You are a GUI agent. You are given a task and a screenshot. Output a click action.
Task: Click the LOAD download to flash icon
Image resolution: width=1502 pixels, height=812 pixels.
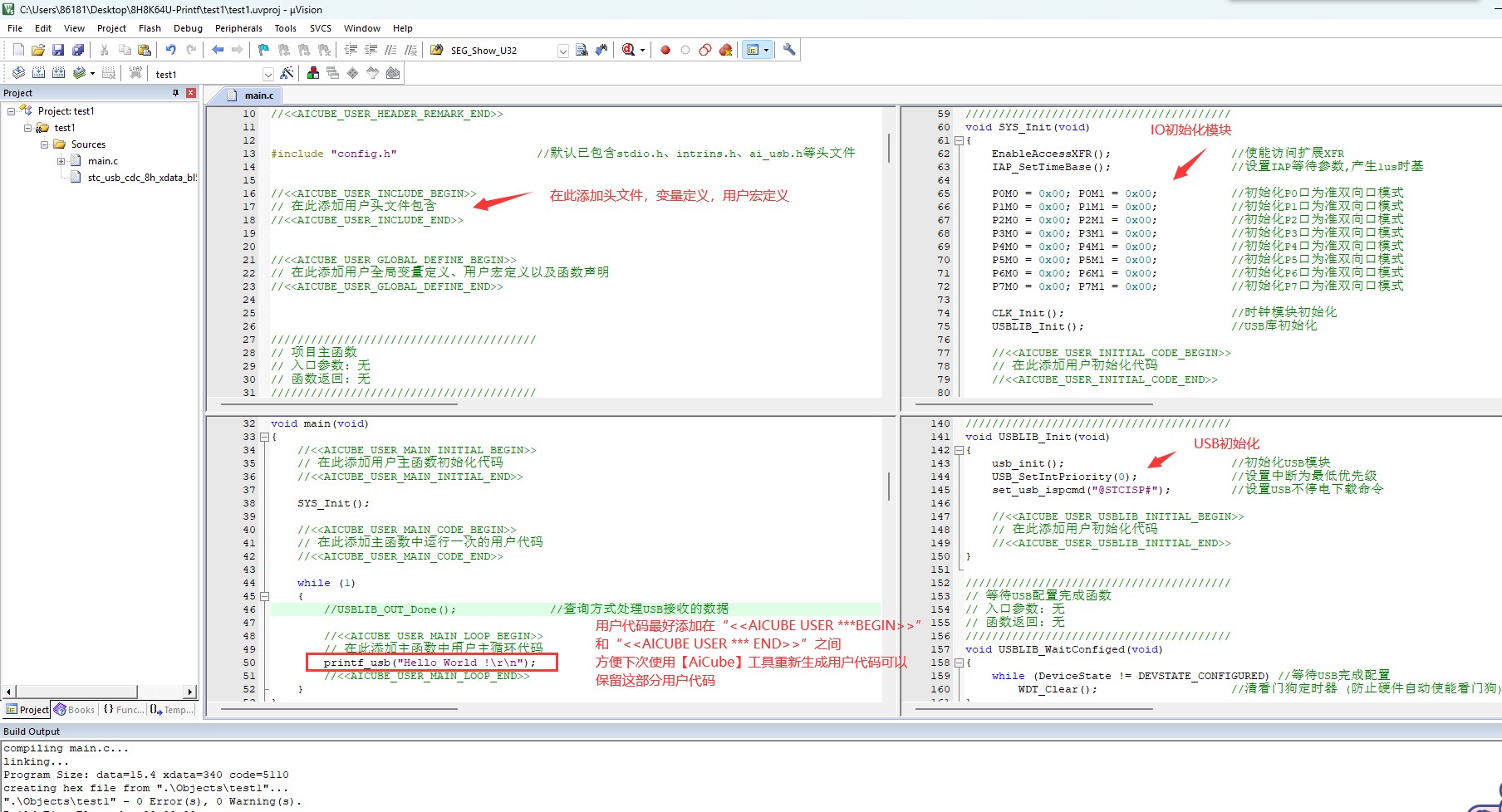[135, 73]
